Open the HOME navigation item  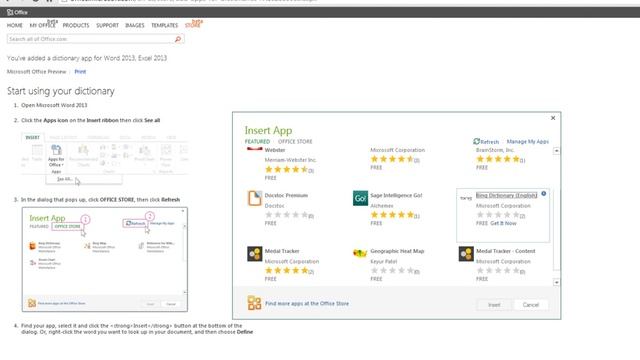pyautogui.click(x=15, y=25)
